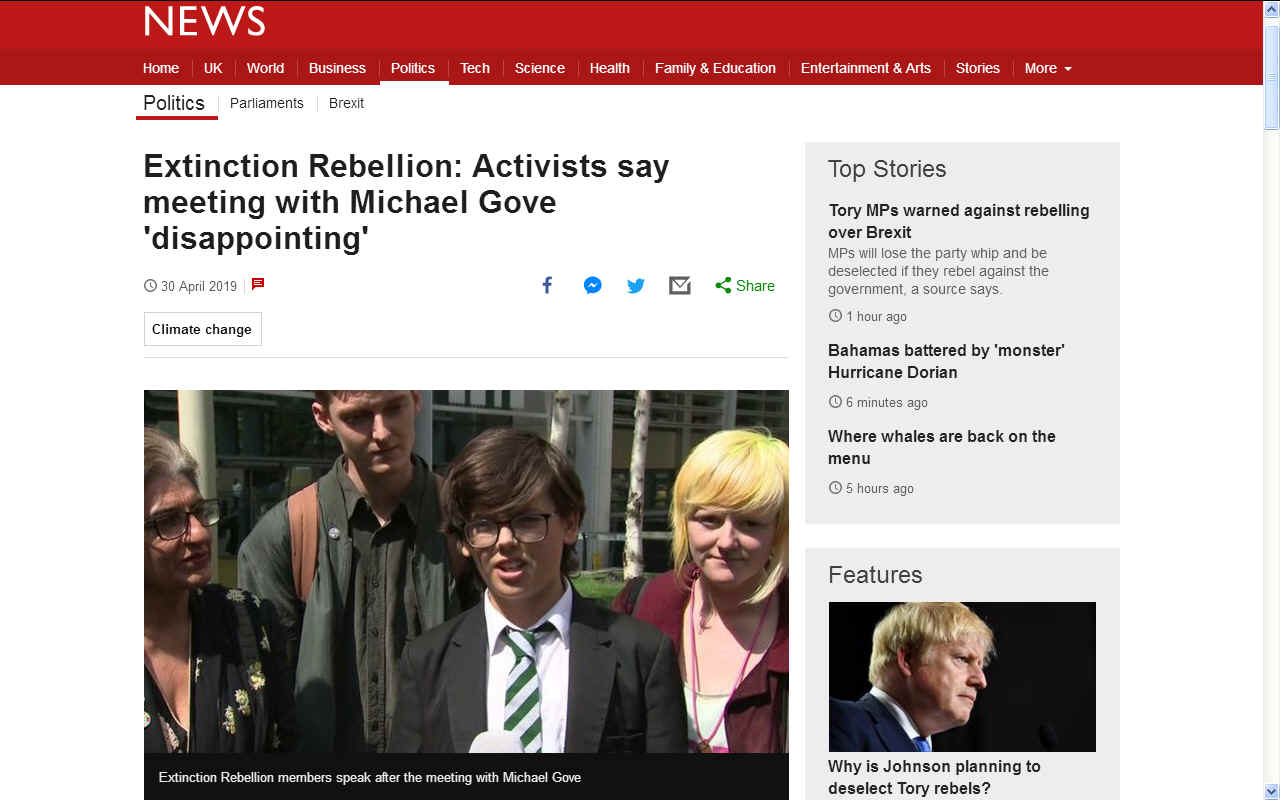Play the Extinction Rebellion activists video image
The image size is (1280, 800).
(x=466, y=571)
